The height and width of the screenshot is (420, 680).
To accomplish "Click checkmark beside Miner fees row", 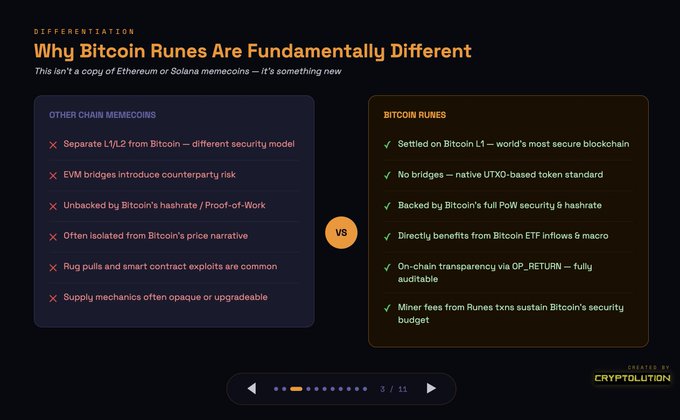I will 387,308.
